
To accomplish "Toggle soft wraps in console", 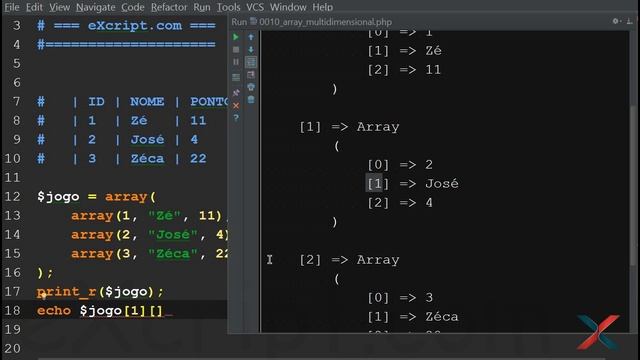I will 251,62.
